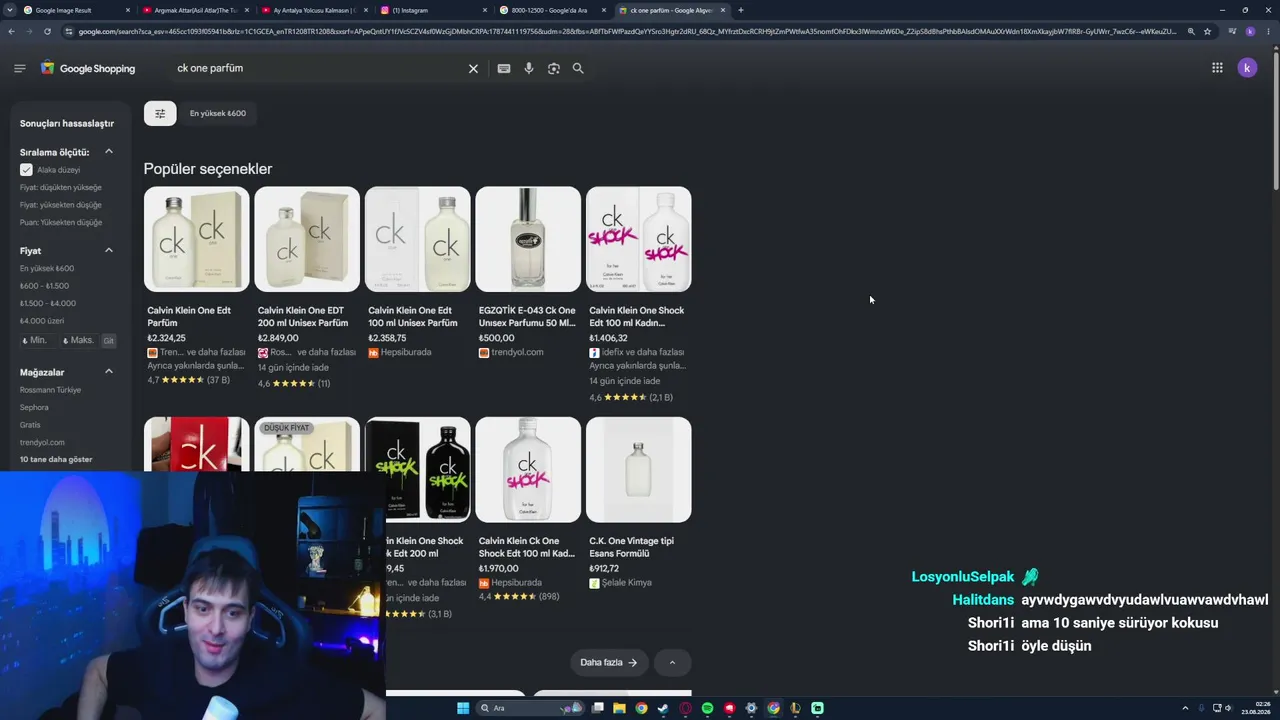Open Opera GX from the taskbar
Screen dimensions: 1280x720
(685, 708)
